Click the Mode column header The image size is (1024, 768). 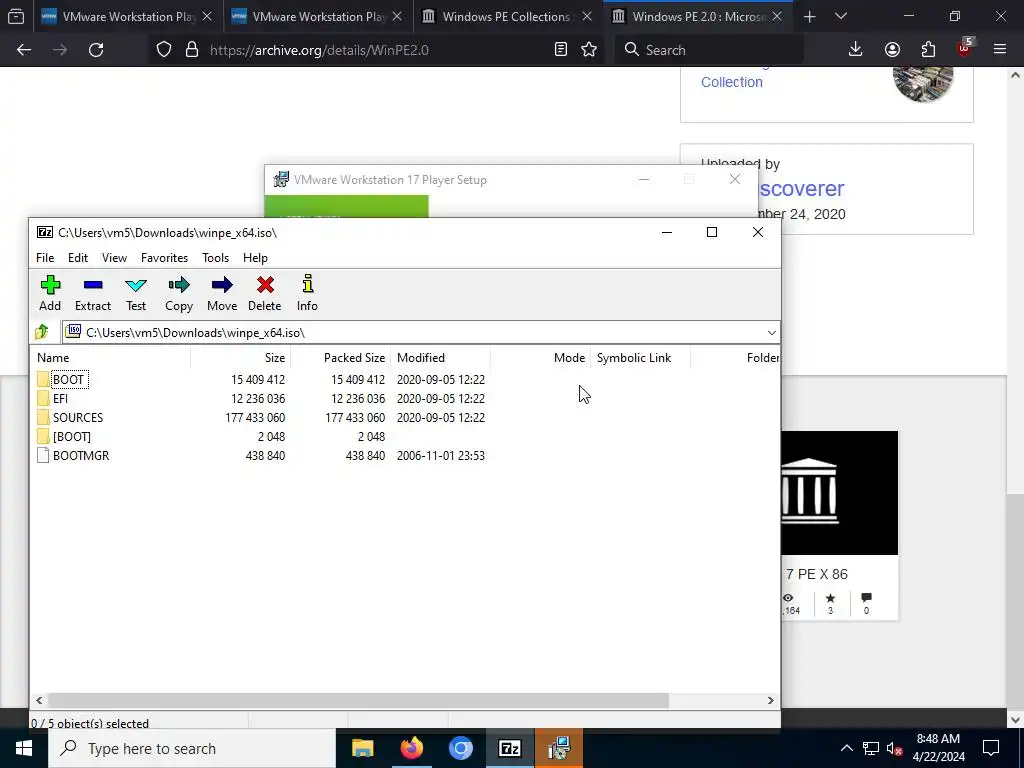point(541,358)
